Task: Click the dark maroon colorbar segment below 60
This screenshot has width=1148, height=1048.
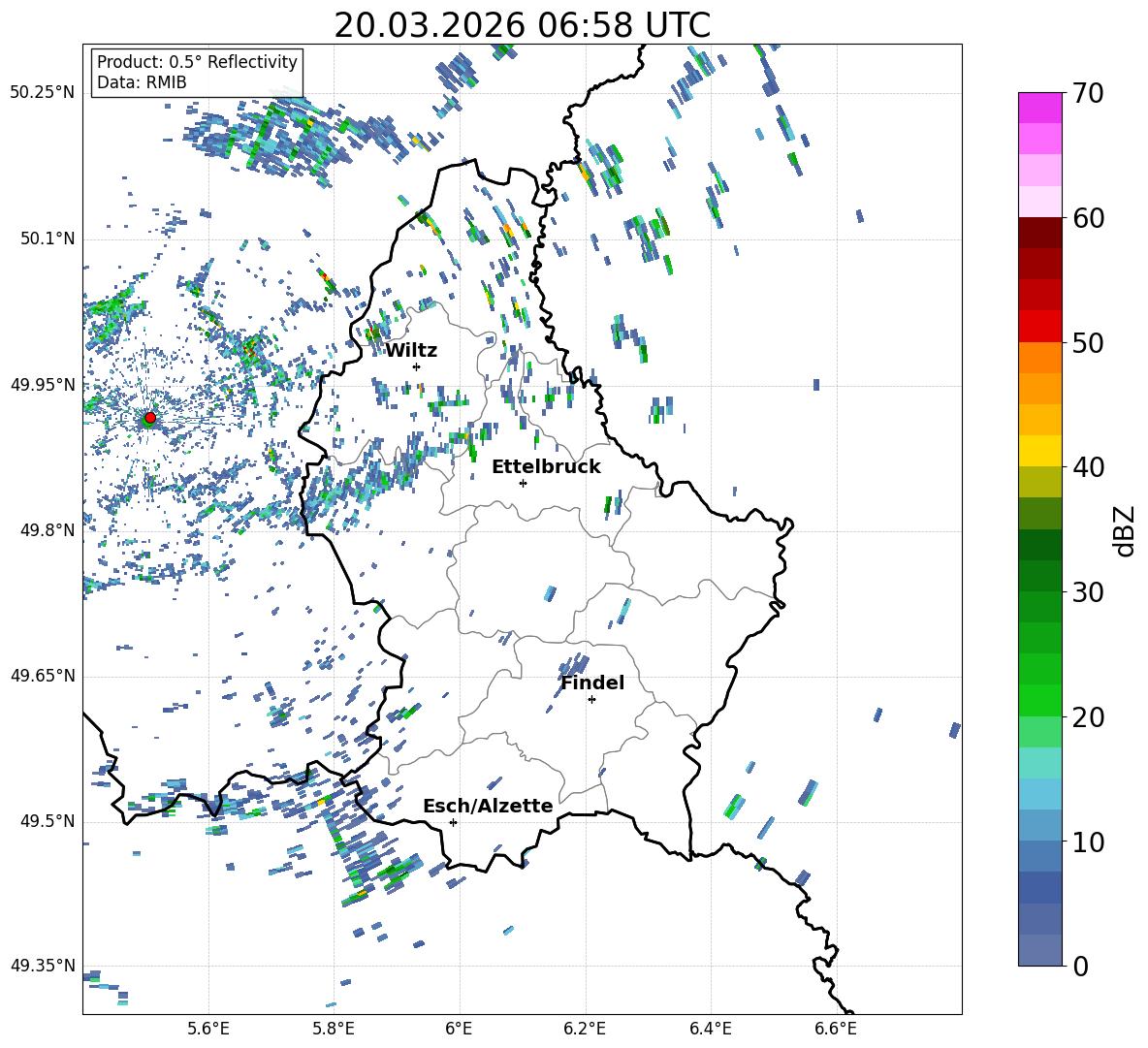Action: pyautogui.click(x=1040, y=233)
